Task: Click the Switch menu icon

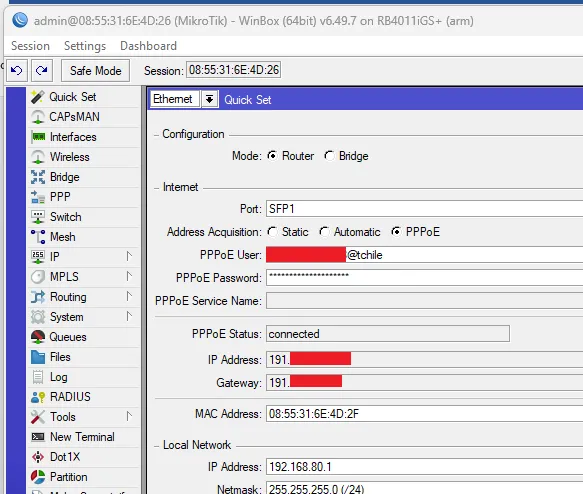Action: pyautogui.click(x=38, y=217)
